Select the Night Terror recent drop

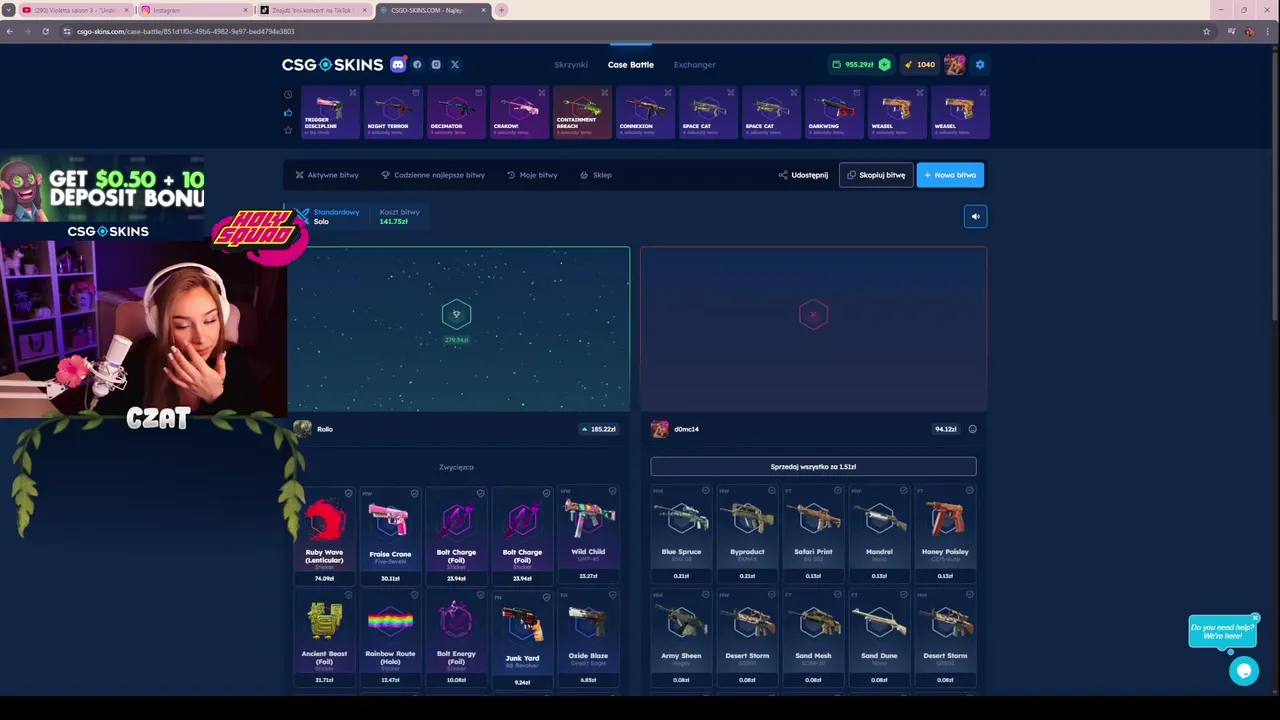[393, 112]
